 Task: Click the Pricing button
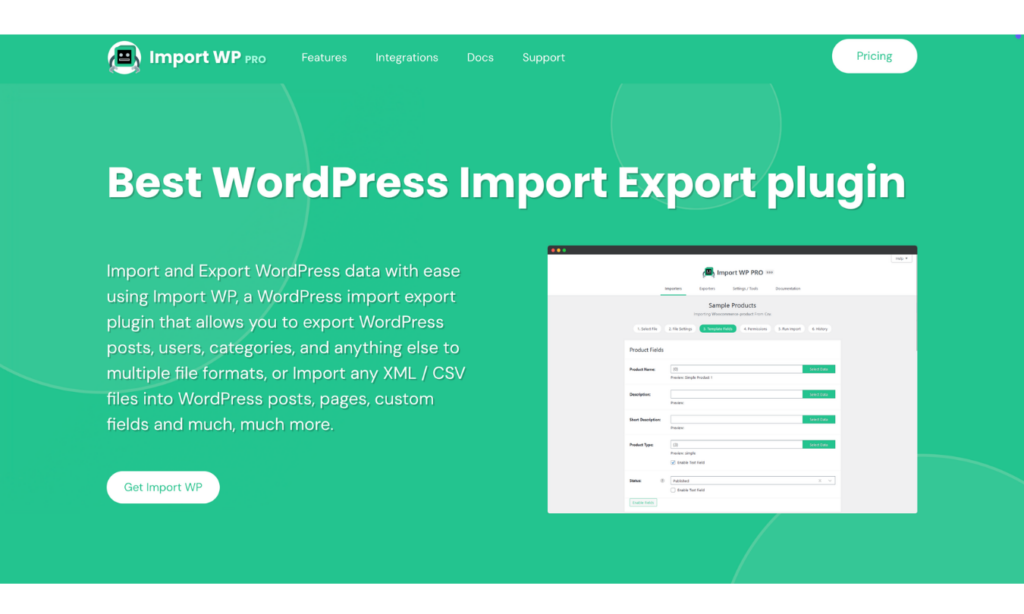[874, 56]
